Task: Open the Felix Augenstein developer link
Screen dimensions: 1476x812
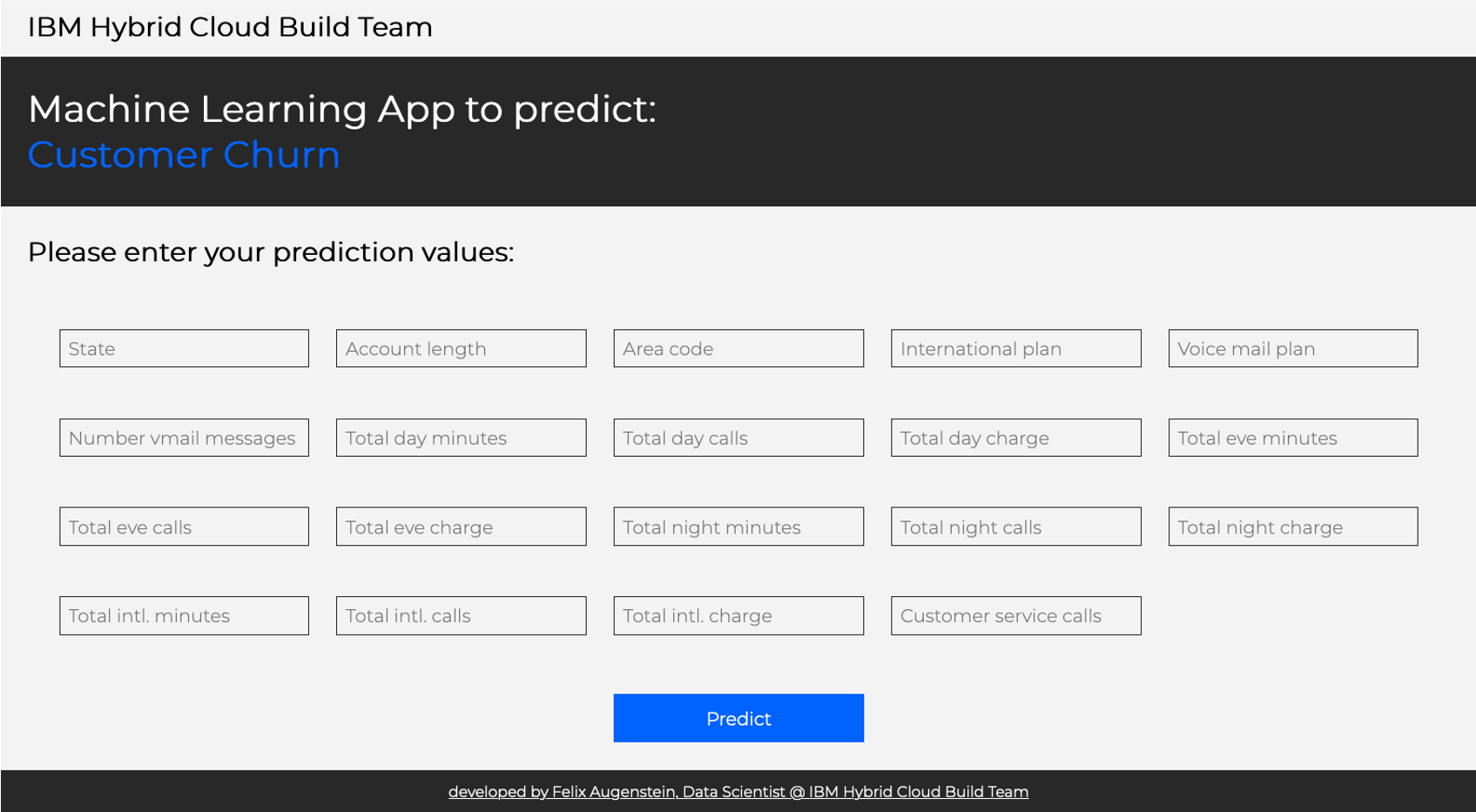Action: (x=738, y=792)
